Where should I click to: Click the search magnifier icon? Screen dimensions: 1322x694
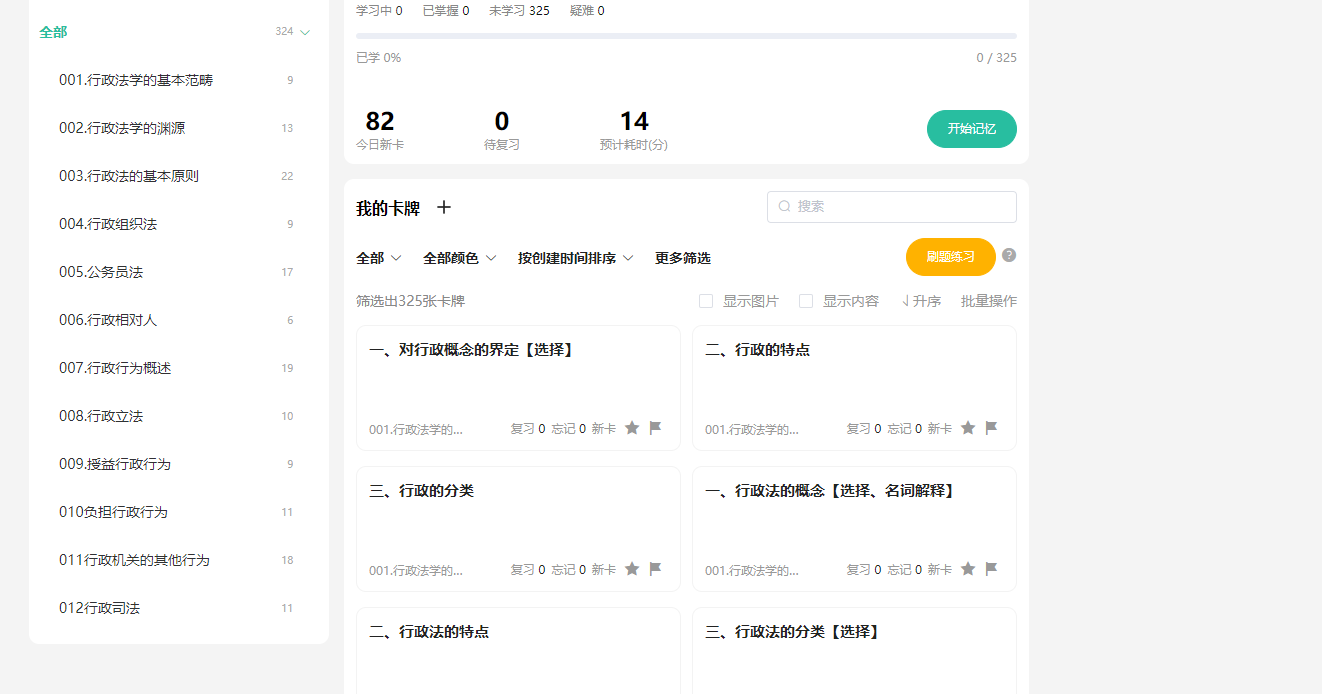(785, 207)
